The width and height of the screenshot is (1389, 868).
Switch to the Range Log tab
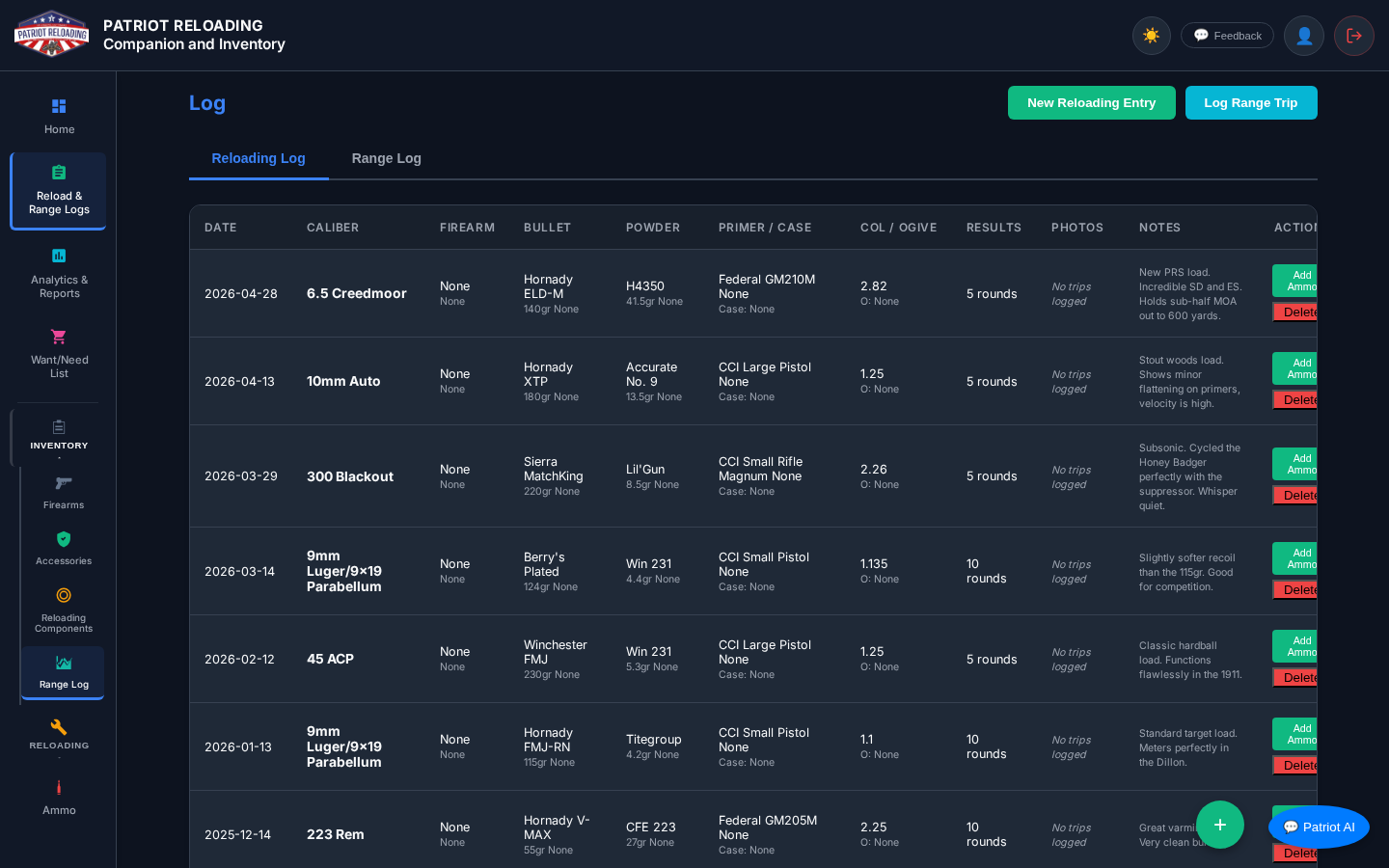[x=387, y=158]
